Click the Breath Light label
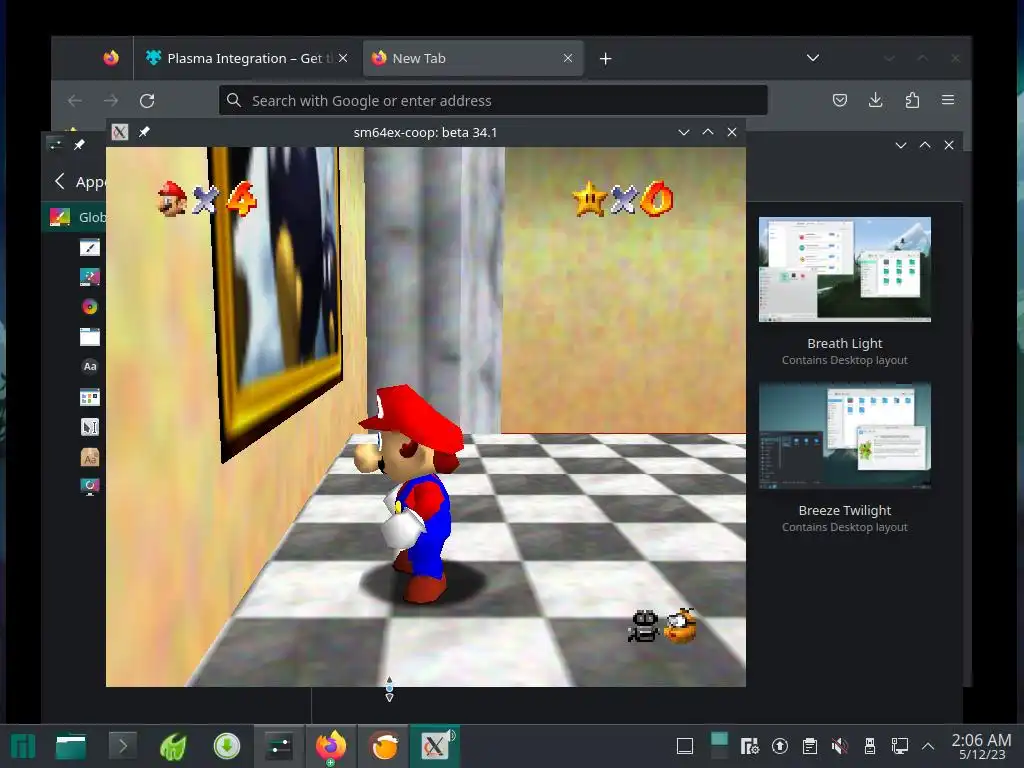The height and width of the screenshot is (768, 1024). 844,343
